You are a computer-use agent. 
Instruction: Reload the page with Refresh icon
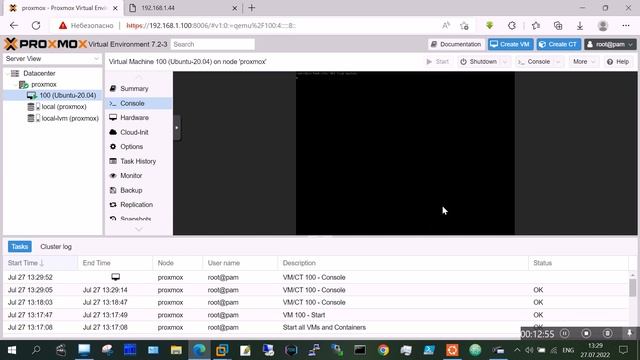[36, 25]
